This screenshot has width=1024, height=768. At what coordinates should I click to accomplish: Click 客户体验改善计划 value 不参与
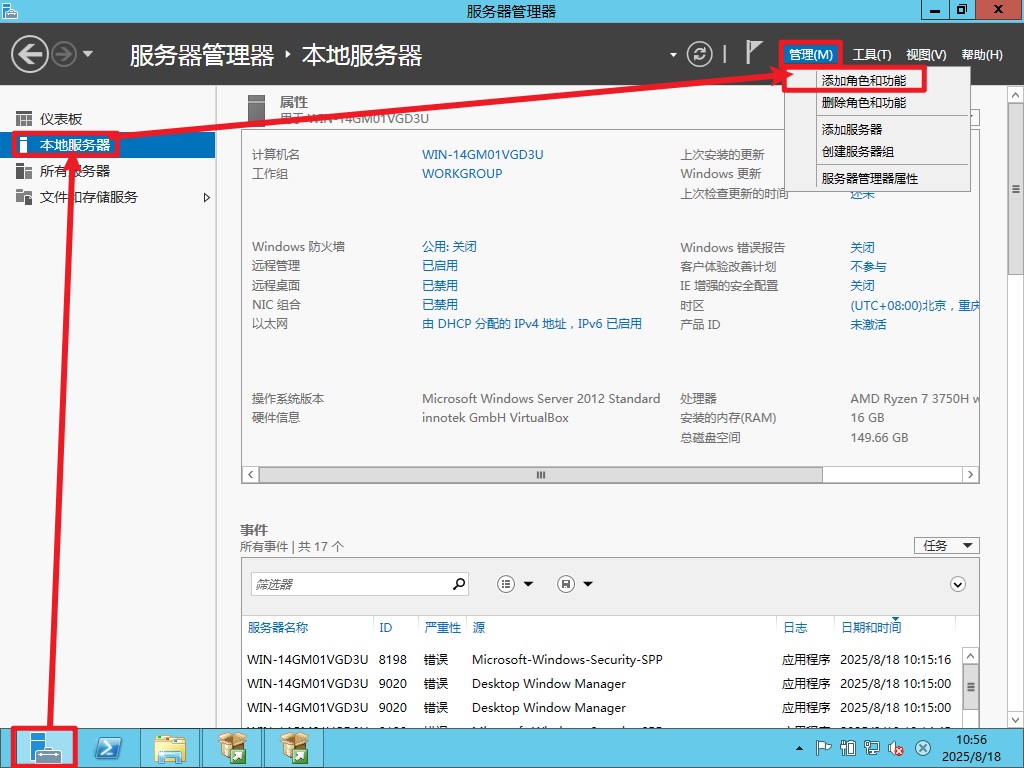point(868,266)
